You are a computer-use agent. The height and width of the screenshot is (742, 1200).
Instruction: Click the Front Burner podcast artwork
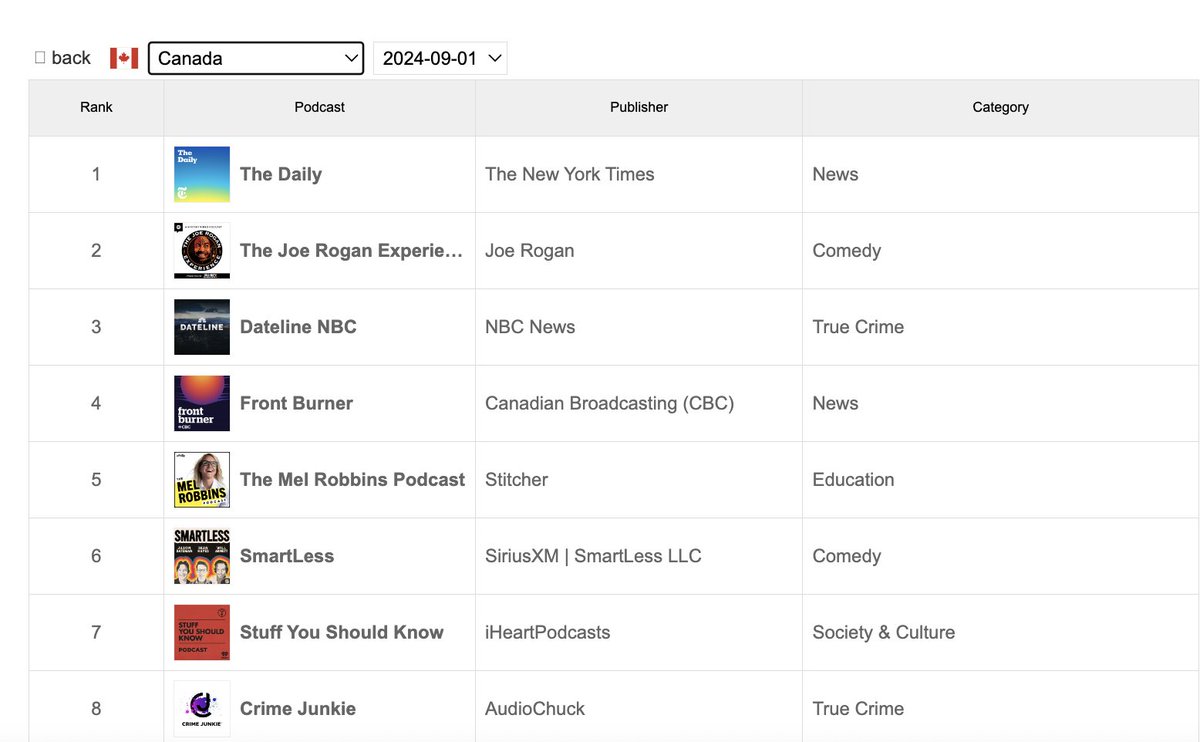[x=201, y=403]
